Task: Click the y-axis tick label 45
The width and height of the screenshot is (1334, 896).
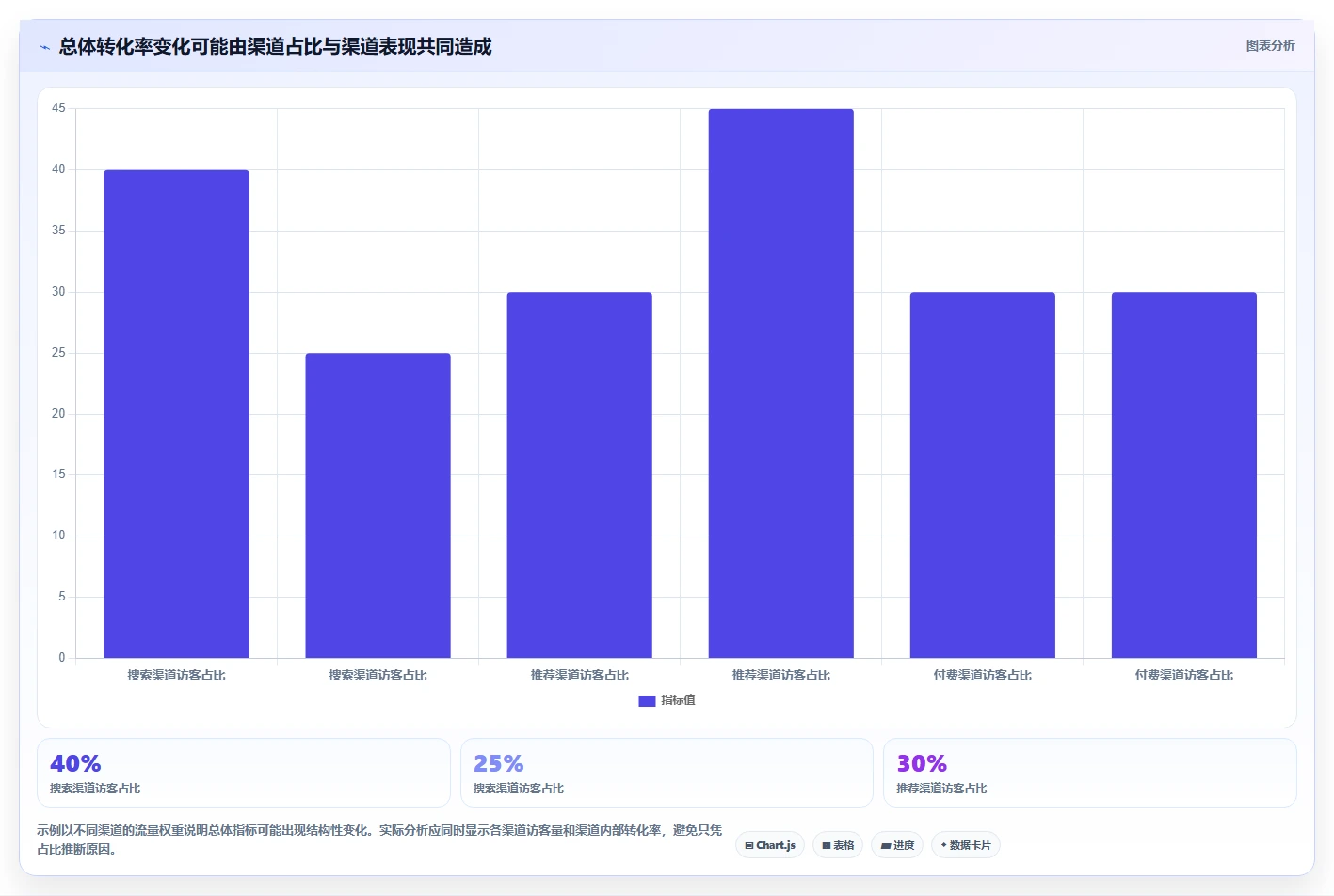Action: coord(58,108)
